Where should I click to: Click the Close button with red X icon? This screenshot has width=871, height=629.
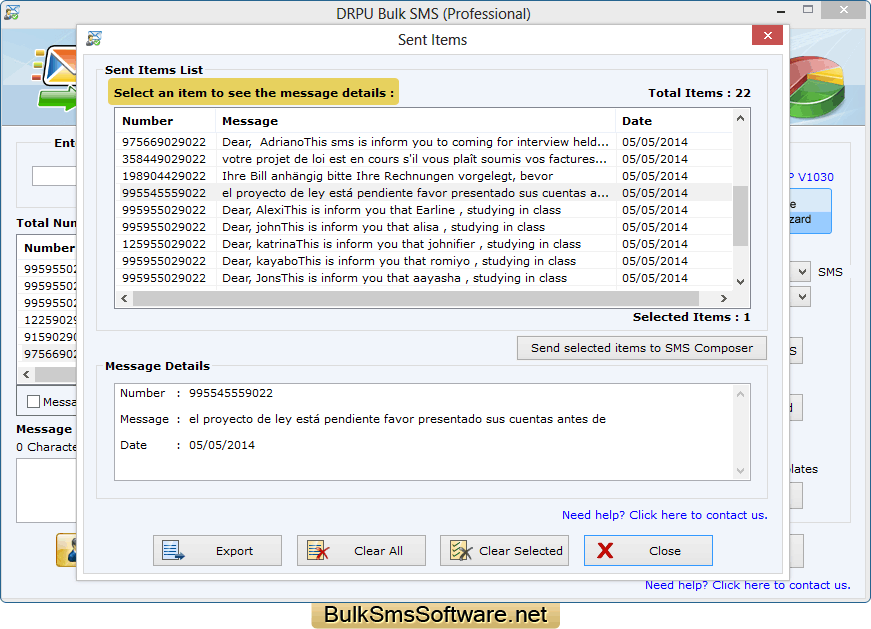tap(648, 551)
